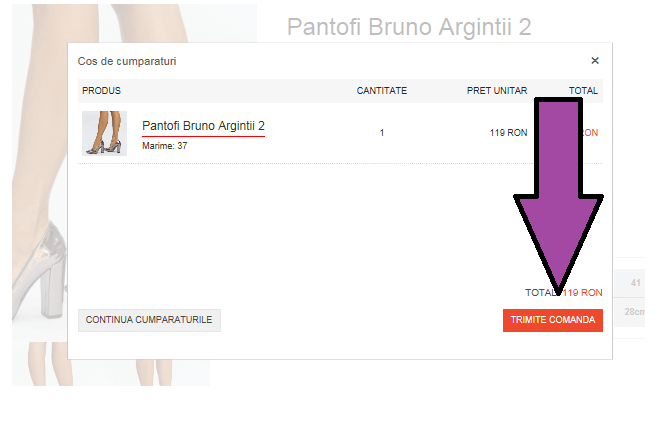Click the Cos de cumparaturi dialog title
Screen dimensions: 657x433
[x=127, y=61]
